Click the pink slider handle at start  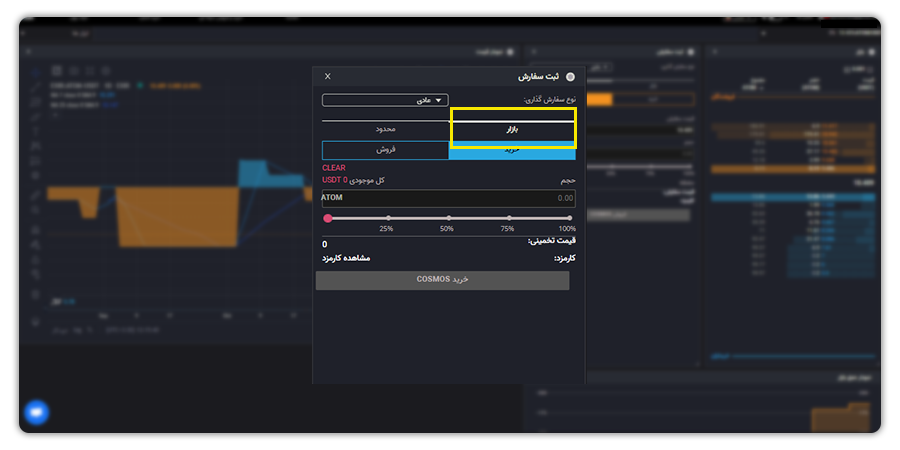(328, 218)
